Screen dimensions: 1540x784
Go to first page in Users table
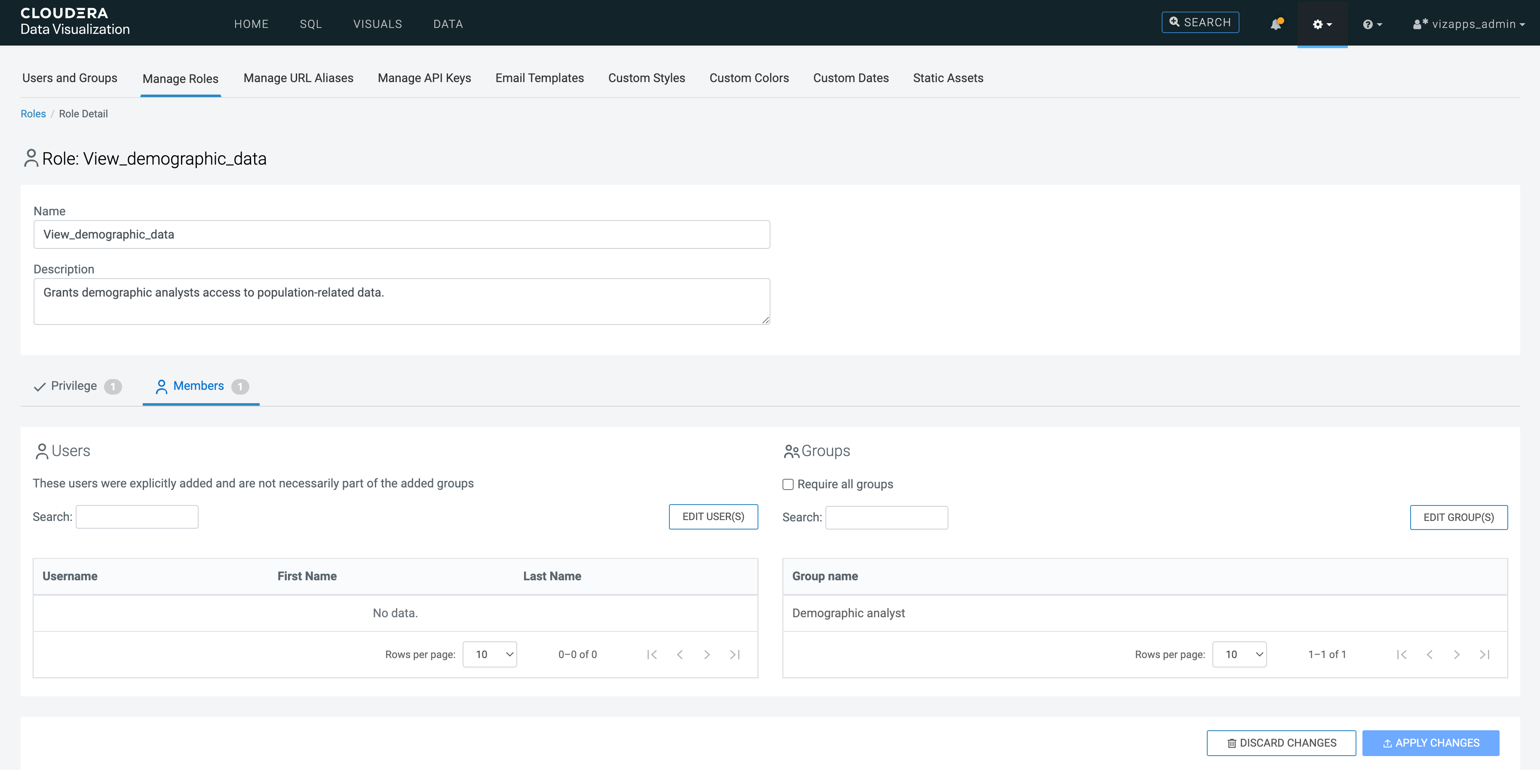tap(652, 654)
